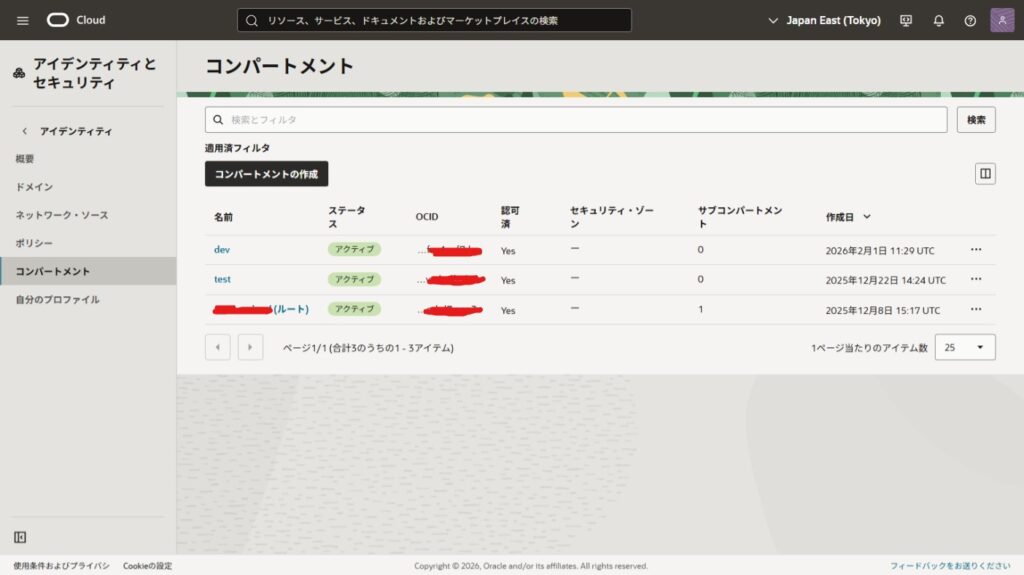Click the コンパートメントの作成 button
Viewport: 1024px width, 575px height.
[266, 174]
